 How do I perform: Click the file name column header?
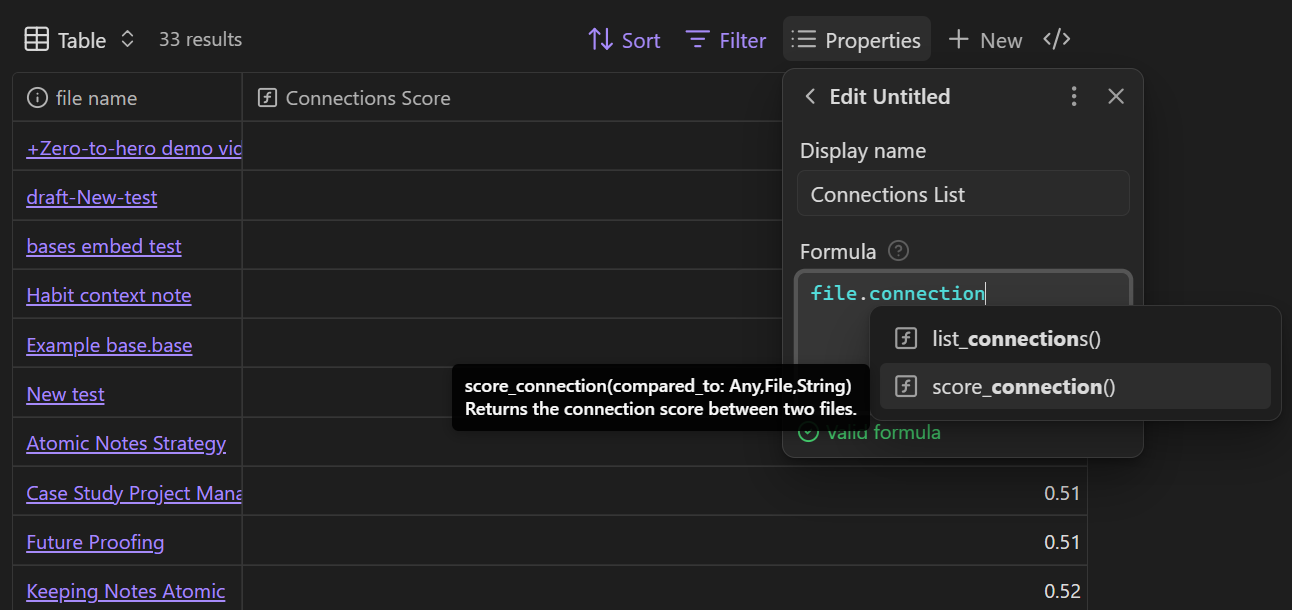(96, 98)
